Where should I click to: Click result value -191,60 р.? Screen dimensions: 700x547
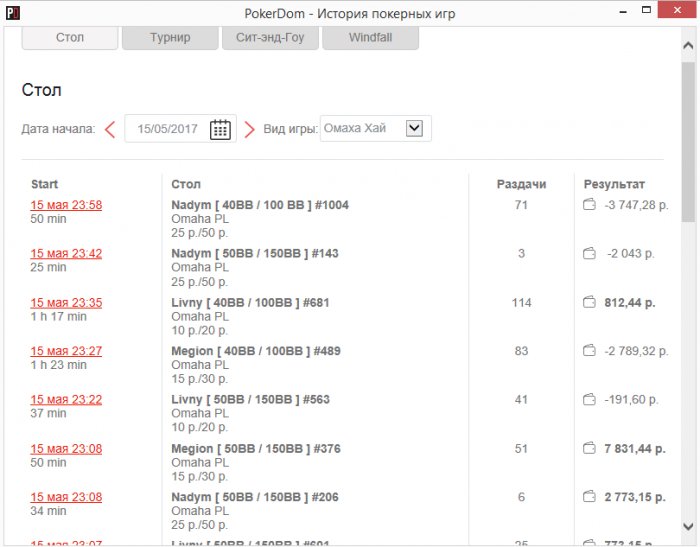coord(631,400)
